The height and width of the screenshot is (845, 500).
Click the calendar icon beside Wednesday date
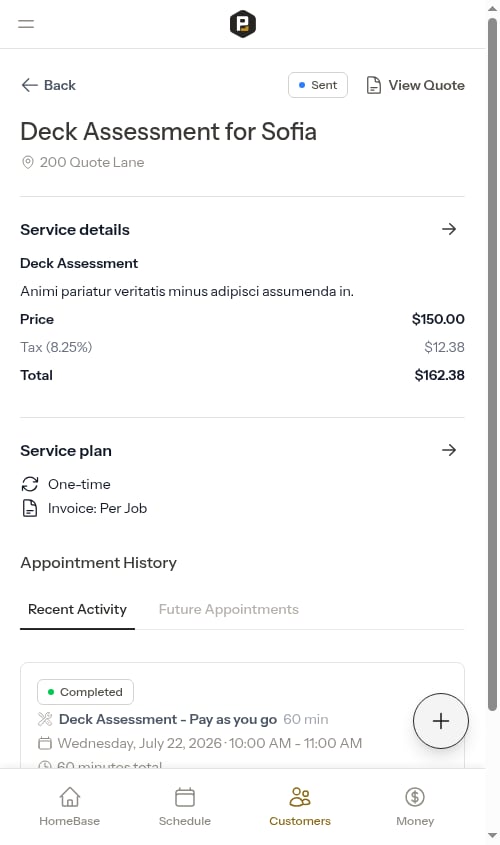45,743
